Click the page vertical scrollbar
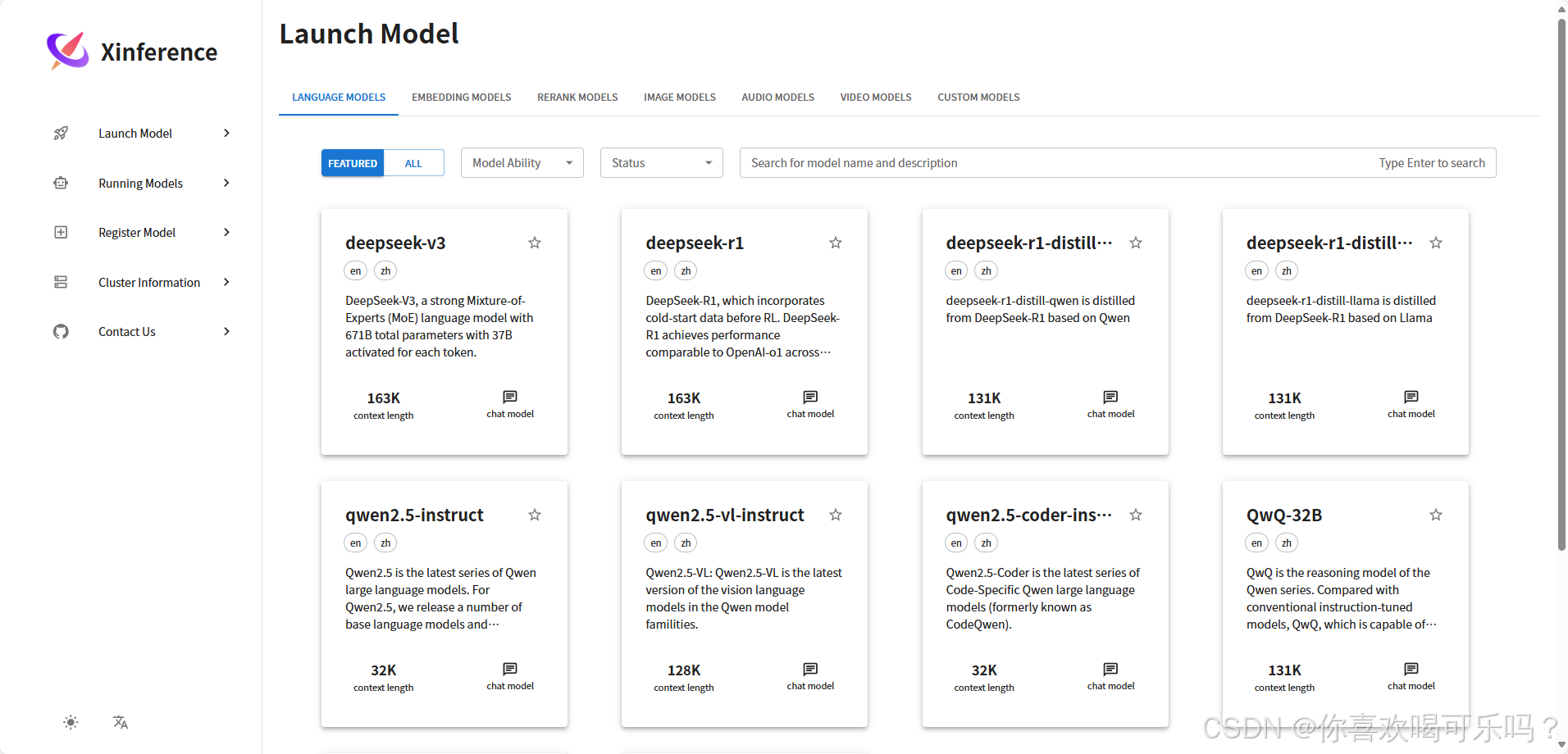The width and height of the screenshot is (1568, 754). point(1561,287)
